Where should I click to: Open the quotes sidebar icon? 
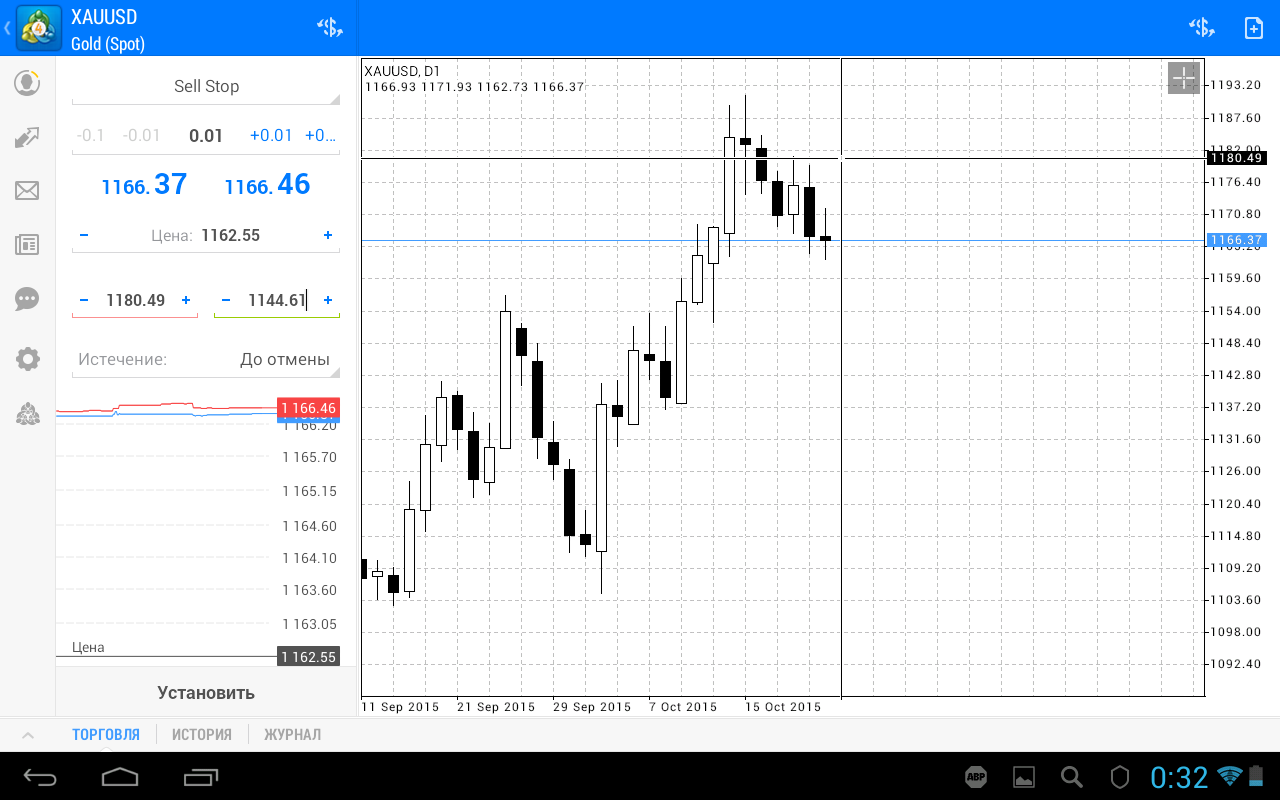(27, 83)
